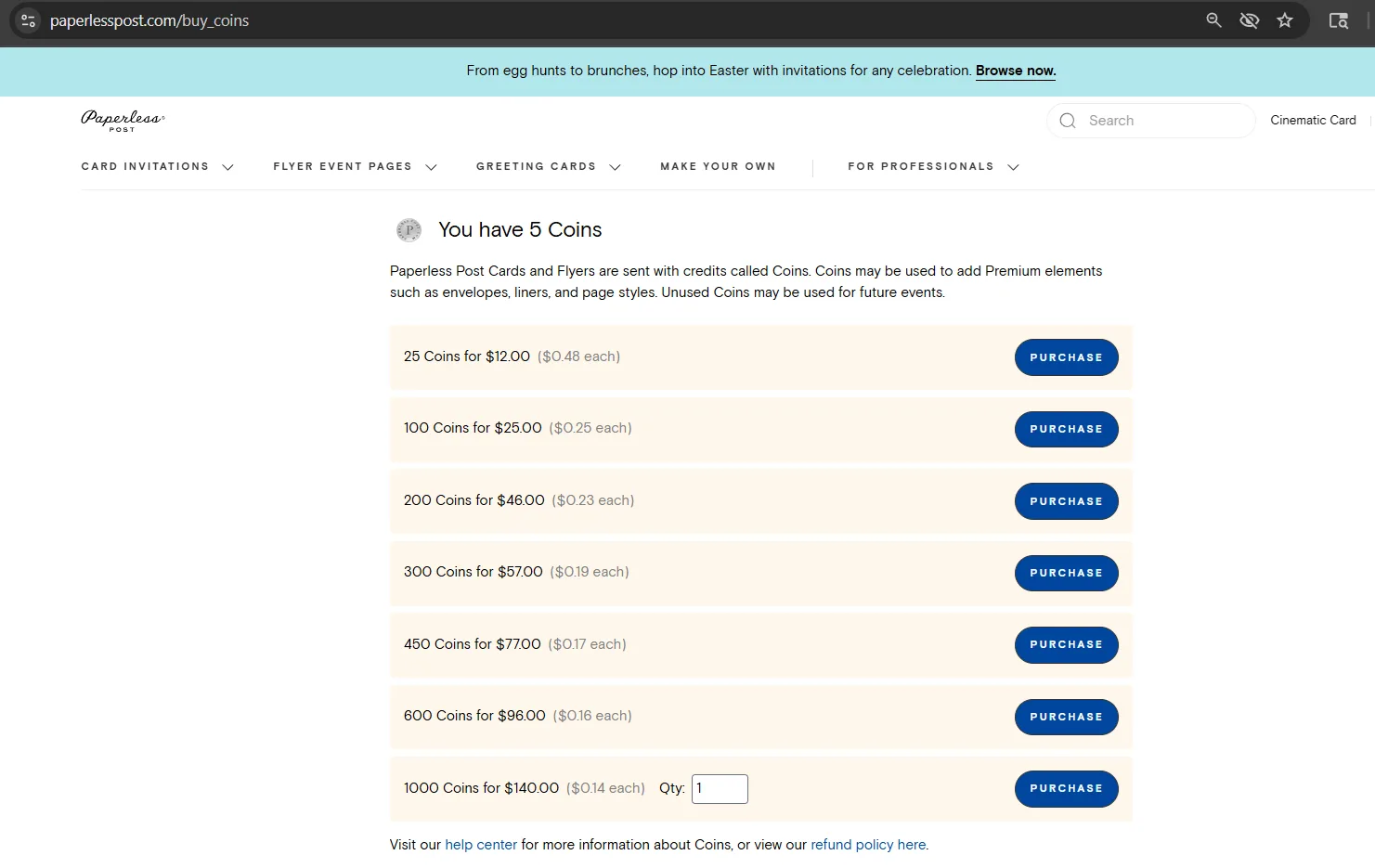Image resolution: width=1375 pixels, height=868 pixels.
Task: Open the Card Invitations menu
Action: pyautogui.click(x=145, y=166)
